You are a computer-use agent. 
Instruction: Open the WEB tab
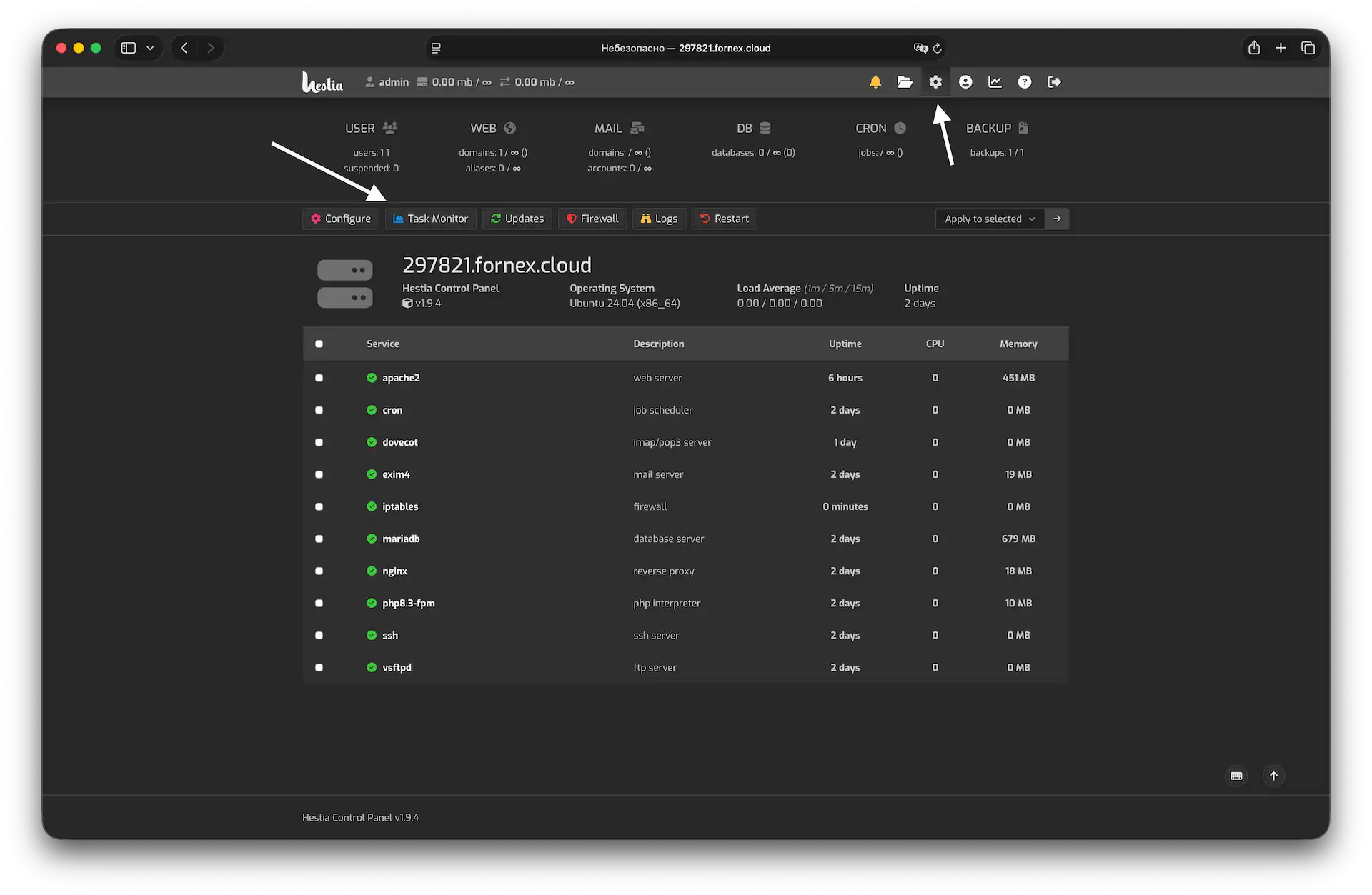click(x=493, y=128)
